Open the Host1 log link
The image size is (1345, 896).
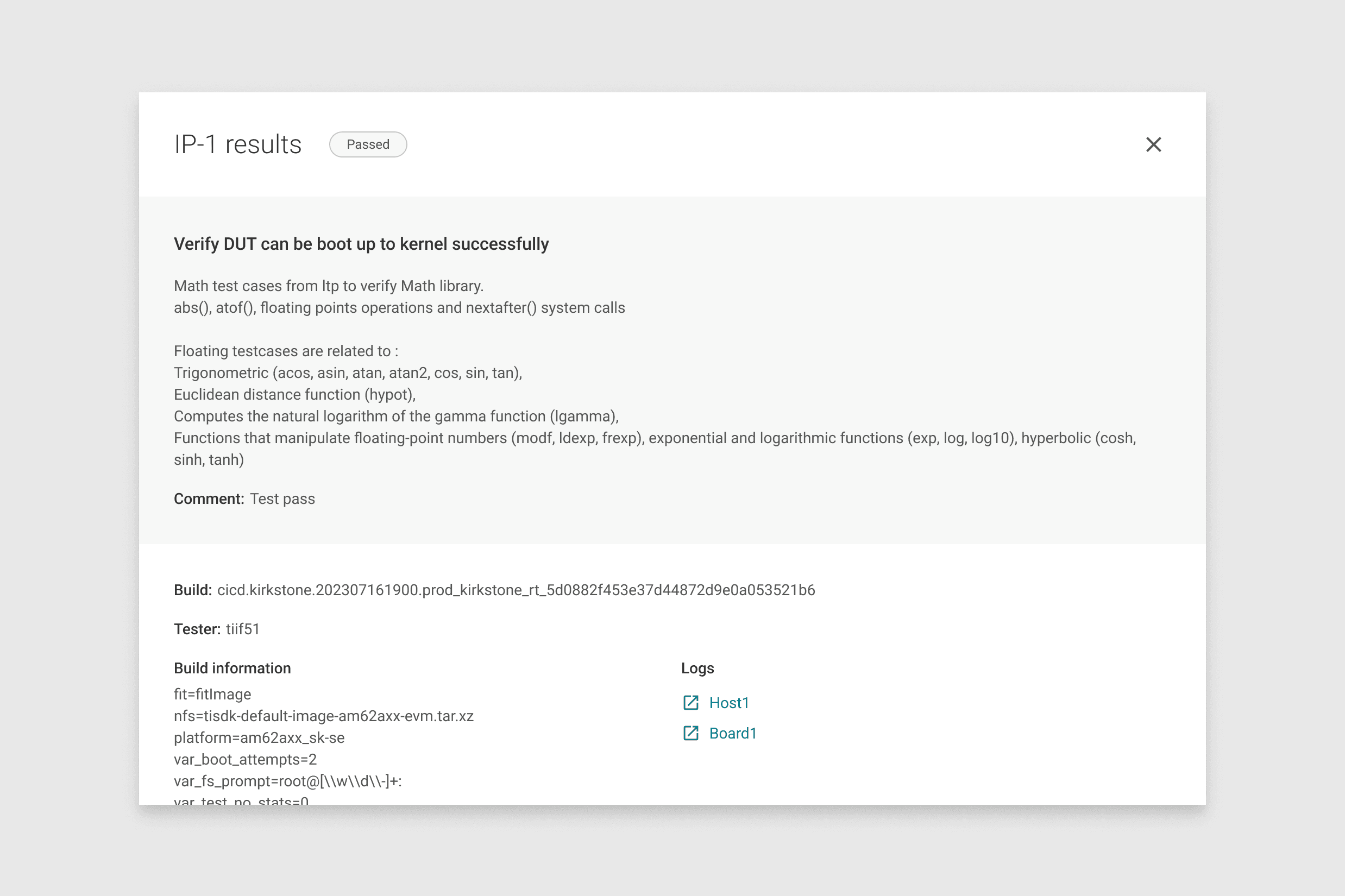[x=729, y=703]
